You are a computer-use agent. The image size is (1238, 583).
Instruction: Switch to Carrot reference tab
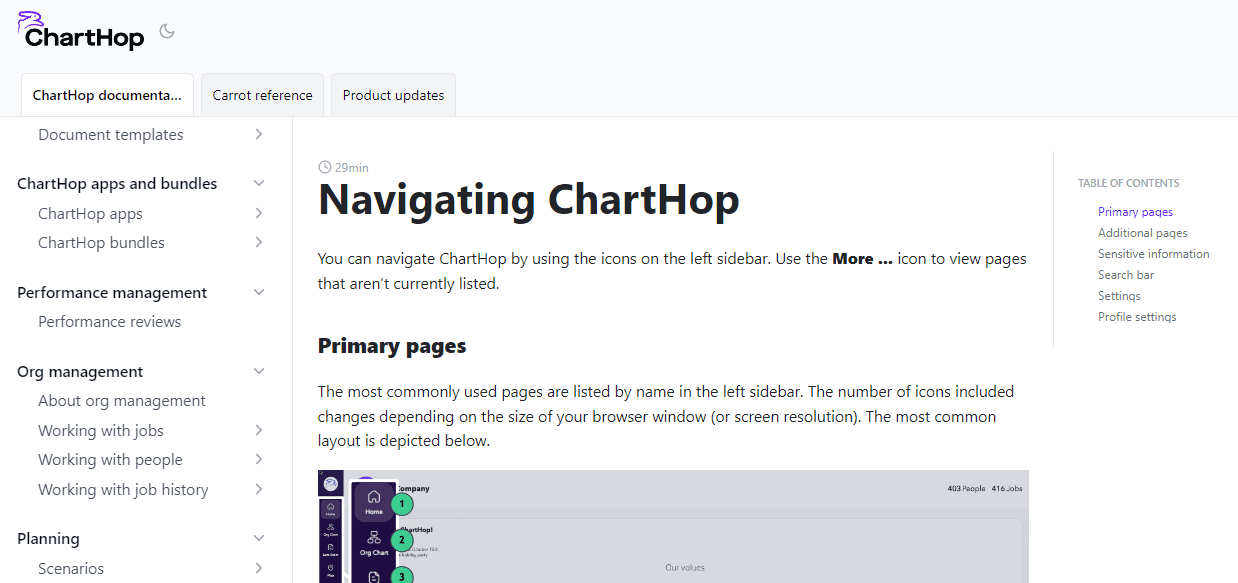pos(262,96)
